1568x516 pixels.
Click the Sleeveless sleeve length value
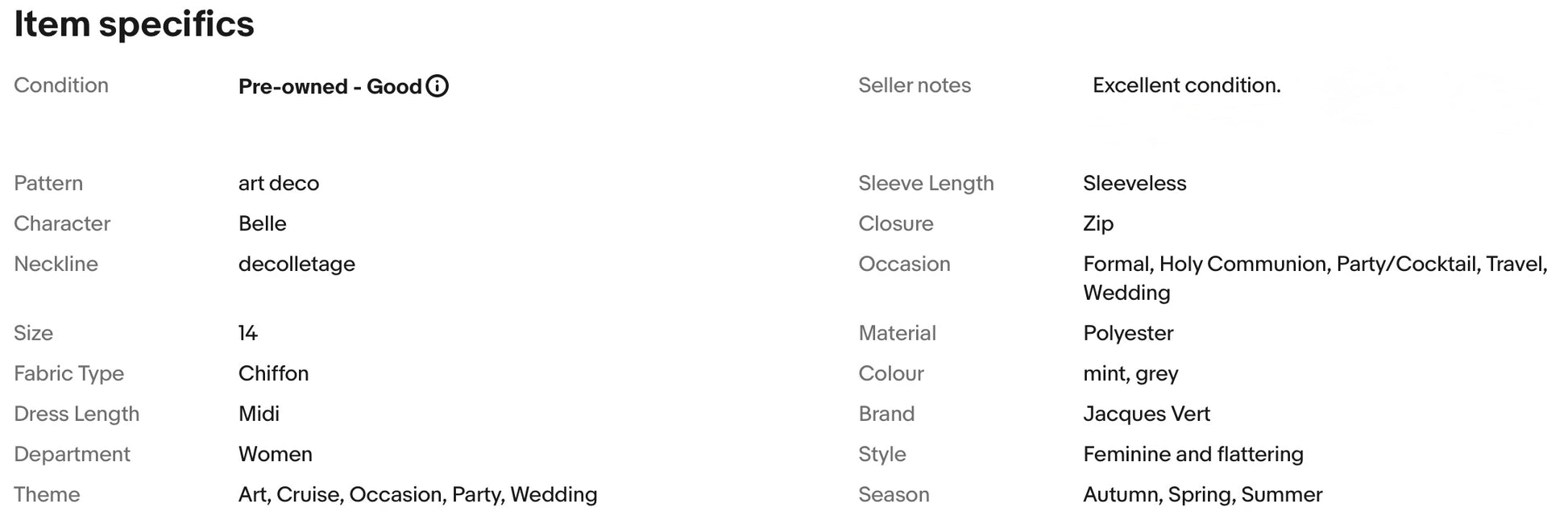tap(1135, 183)
